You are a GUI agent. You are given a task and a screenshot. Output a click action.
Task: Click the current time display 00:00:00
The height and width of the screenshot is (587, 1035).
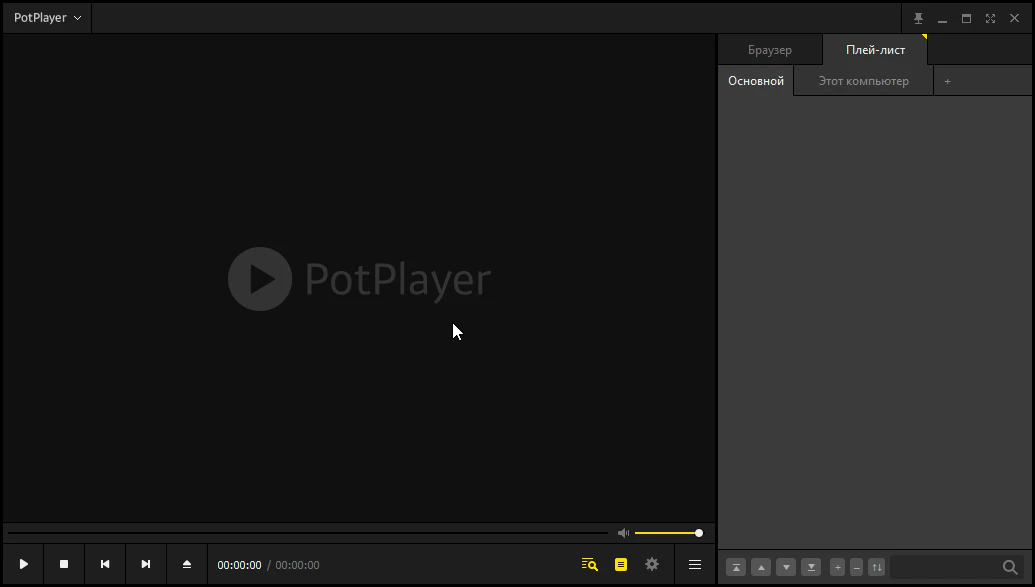(240, 565)
